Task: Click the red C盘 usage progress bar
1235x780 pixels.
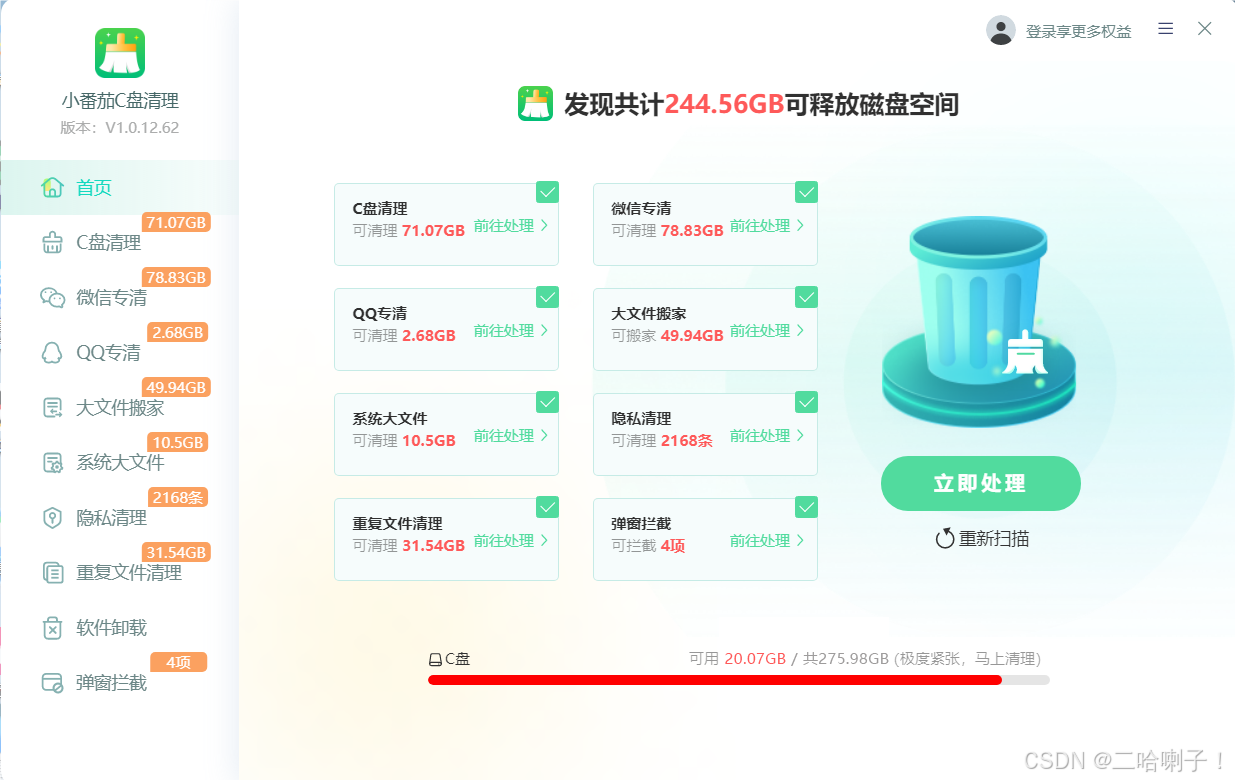Action: pos(715,680)
